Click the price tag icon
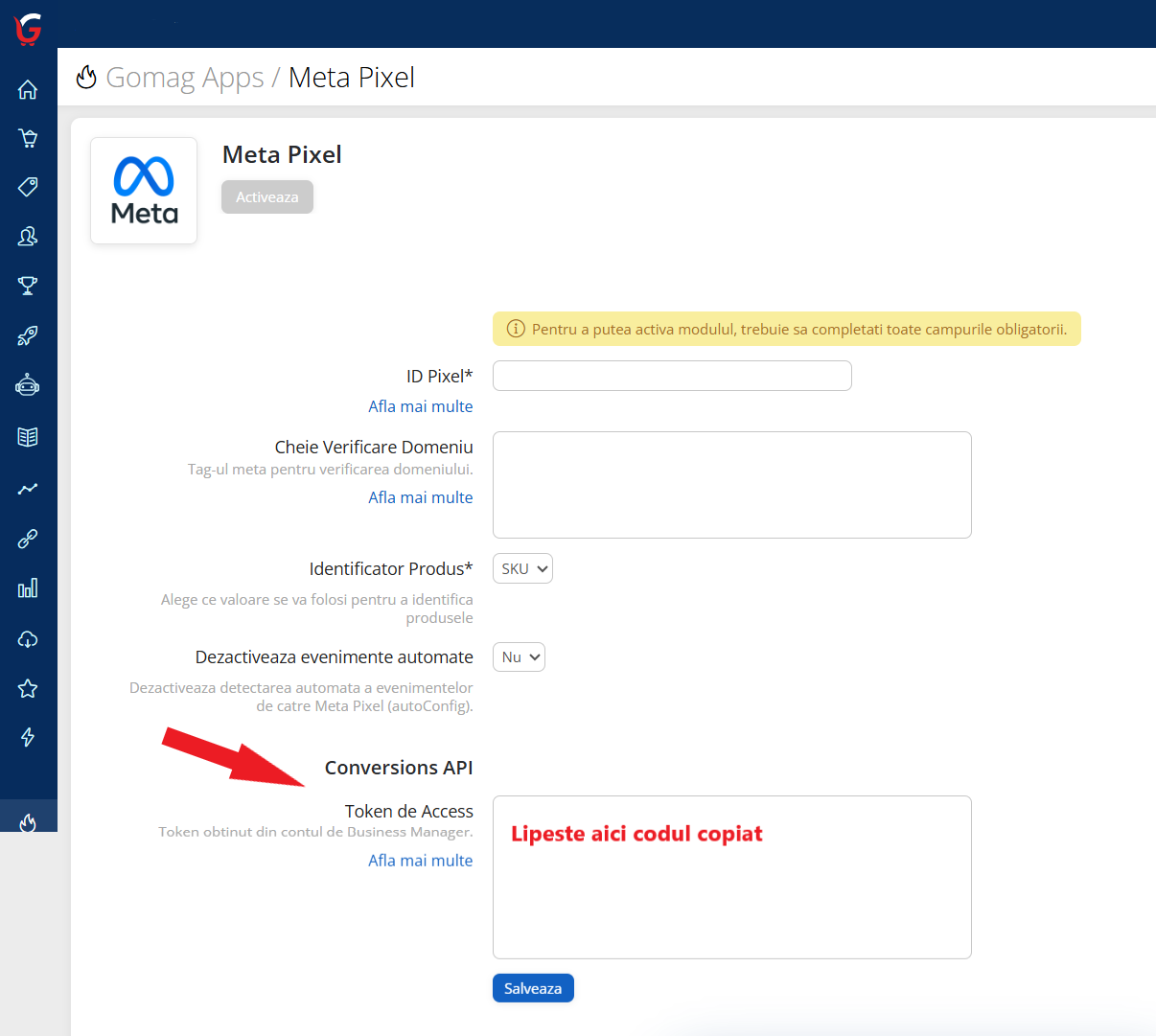This screenshot has height=1036, width=1156. [x=28, y=187]
